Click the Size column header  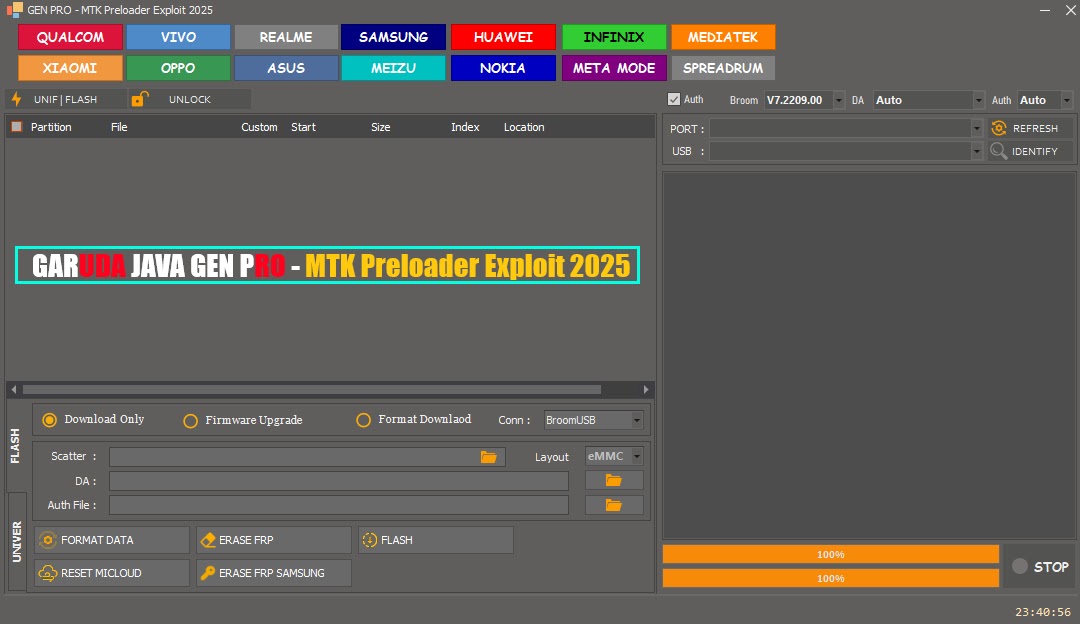(x=380, y=127)
